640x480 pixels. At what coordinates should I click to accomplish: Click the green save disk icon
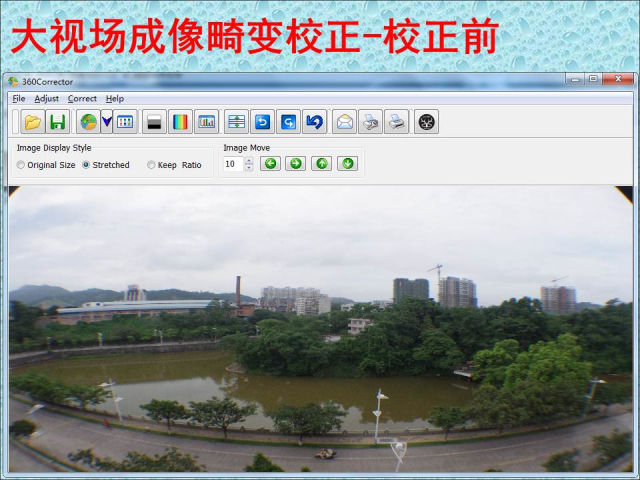57,122
